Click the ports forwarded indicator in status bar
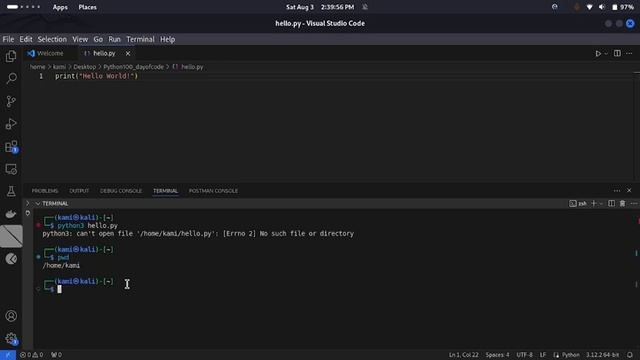 pos(56,355)
